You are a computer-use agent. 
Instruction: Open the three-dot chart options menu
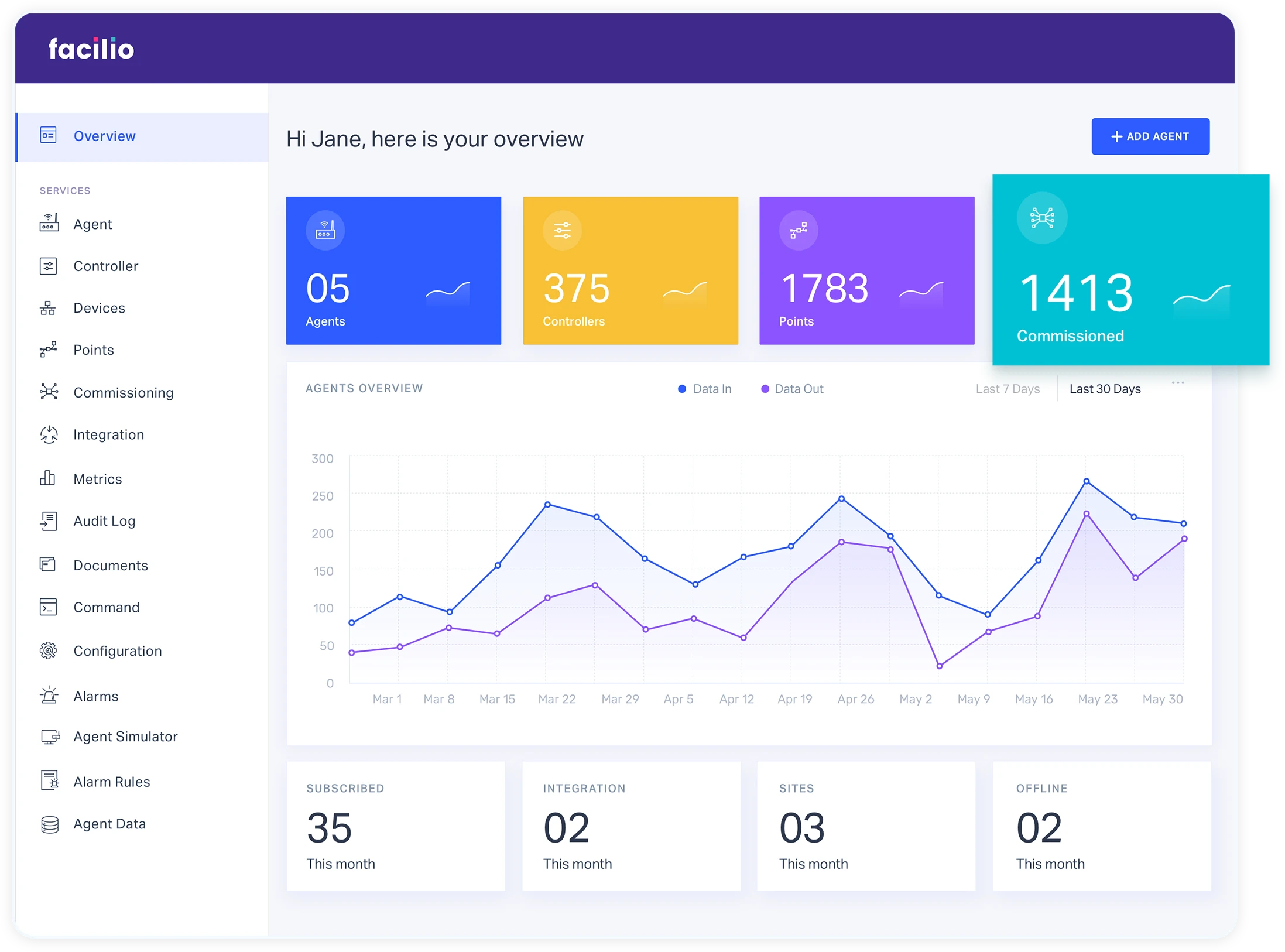[1178, 383]
